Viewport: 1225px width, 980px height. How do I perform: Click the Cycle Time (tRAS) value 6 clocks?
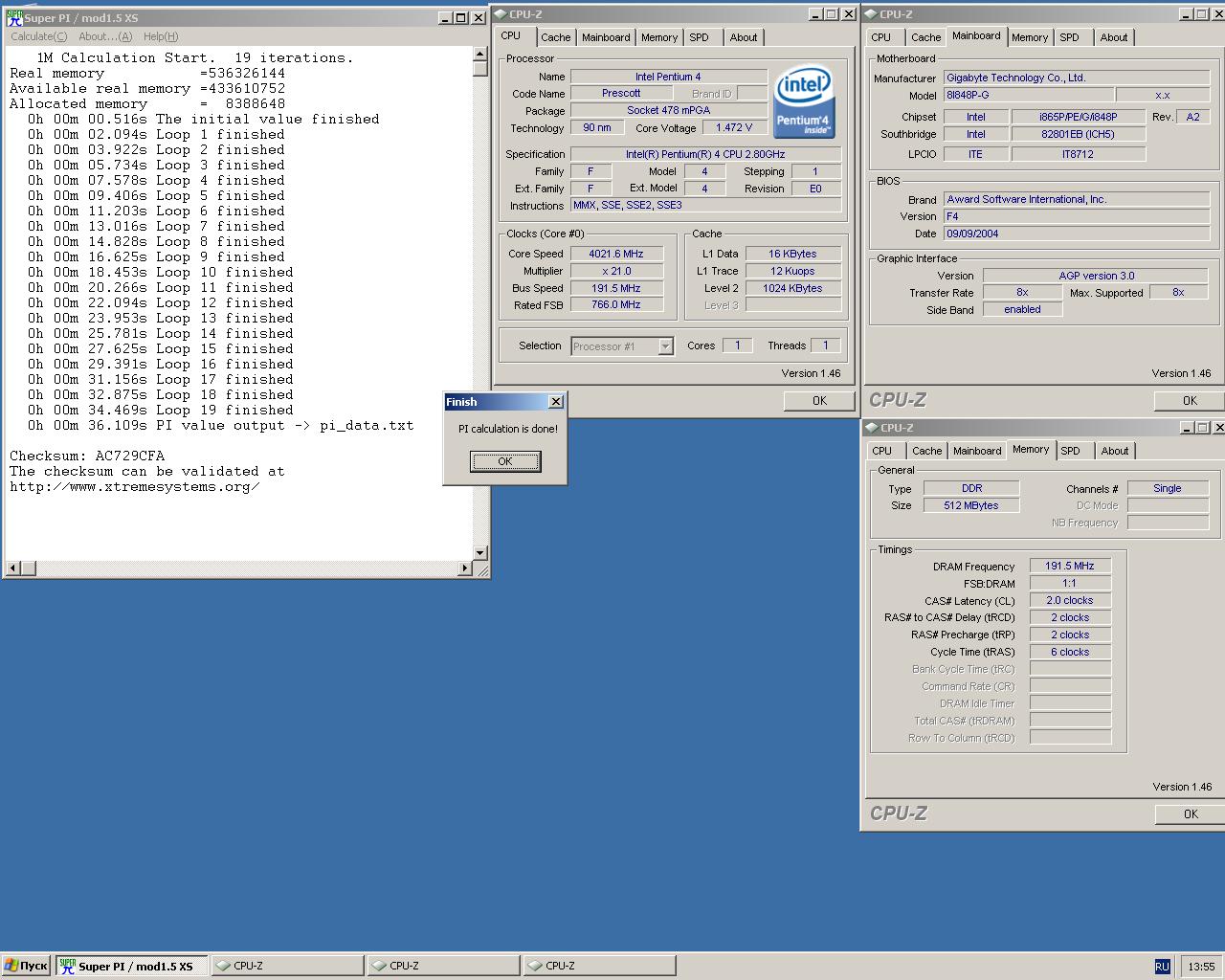[x=1070, y=652]
